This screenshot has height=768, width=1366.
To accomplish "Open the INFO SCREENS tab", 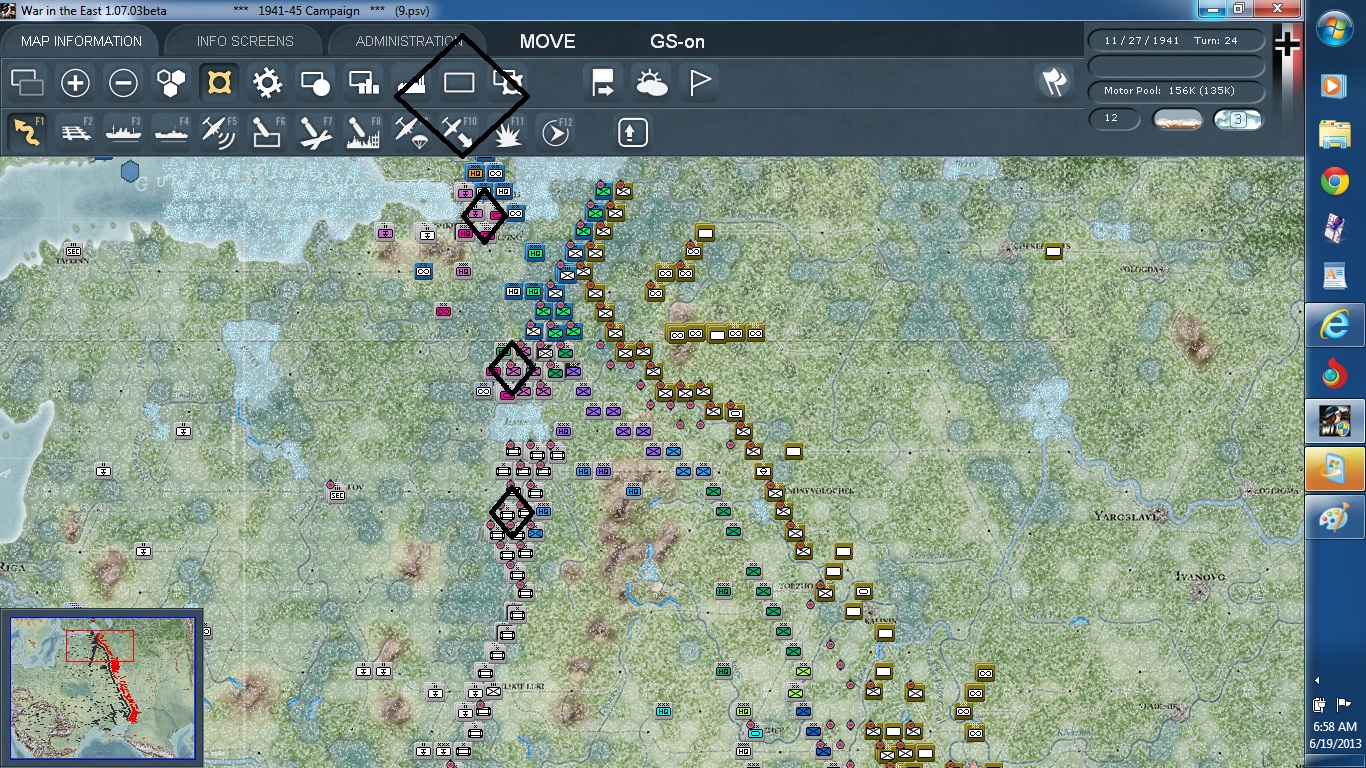I will pos(245,41).
